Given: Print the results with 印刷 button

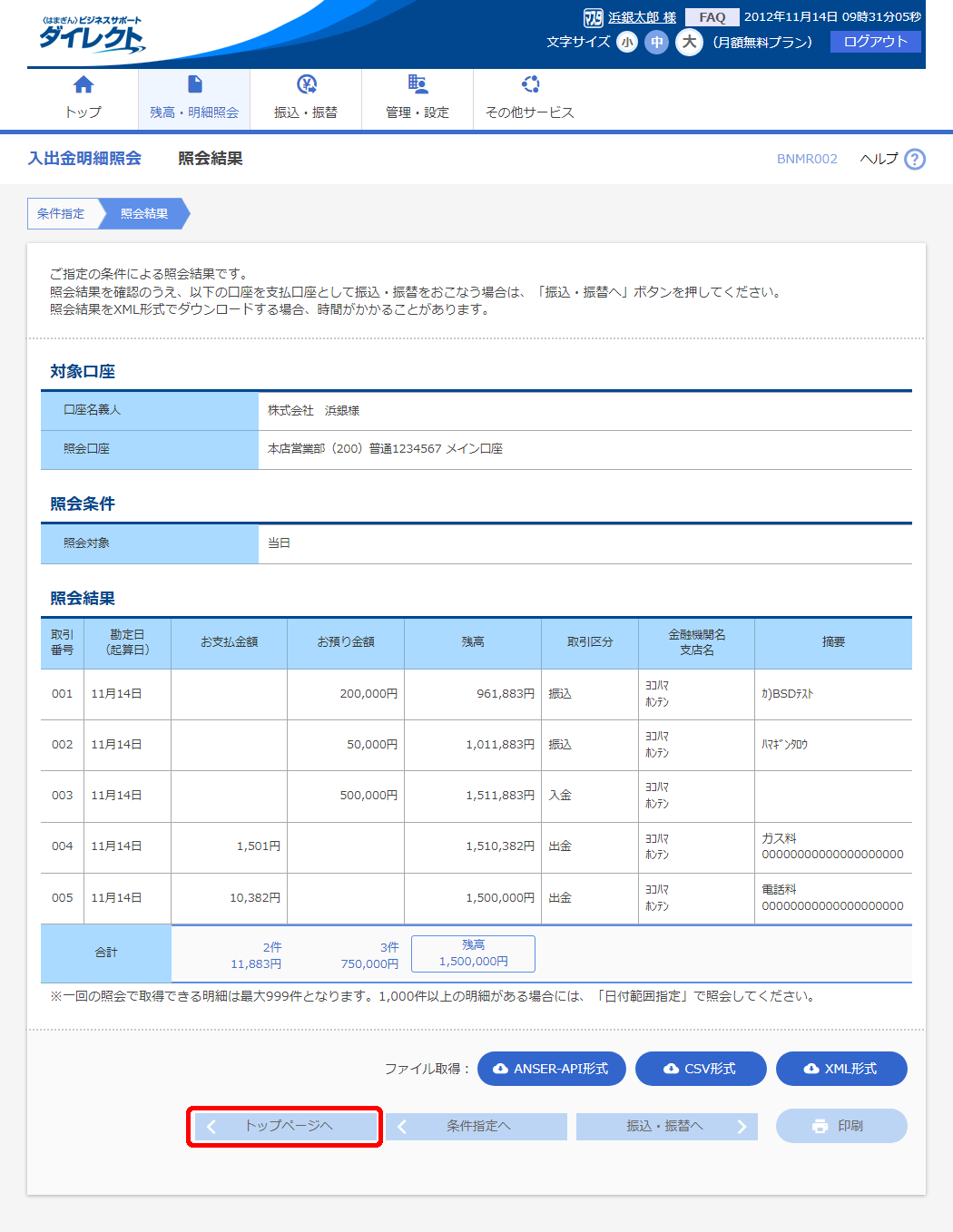Looking at the screenshot, I should click(840, 1126).
